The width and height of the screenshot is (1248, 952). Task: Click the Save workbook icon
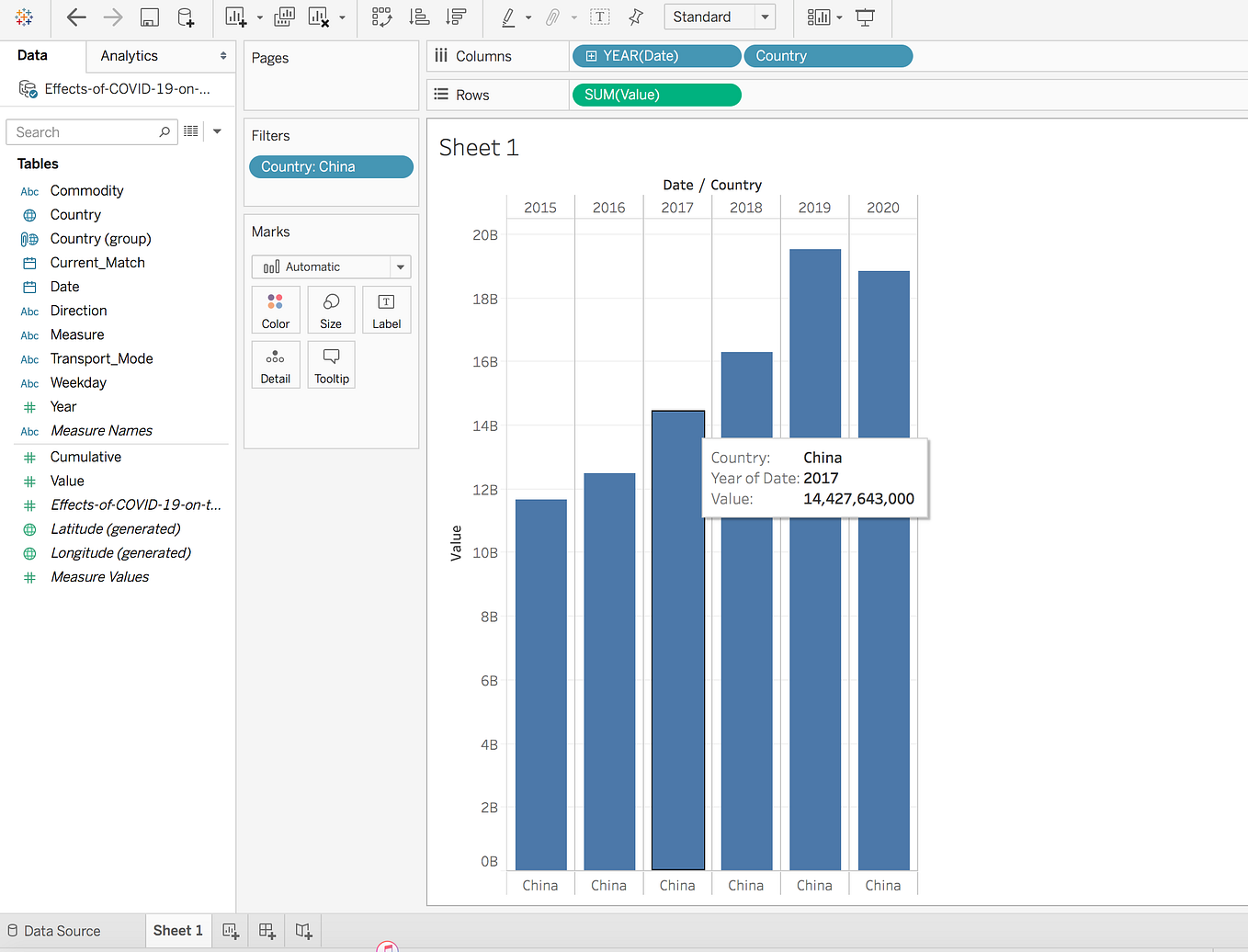[x=150, y=17]
